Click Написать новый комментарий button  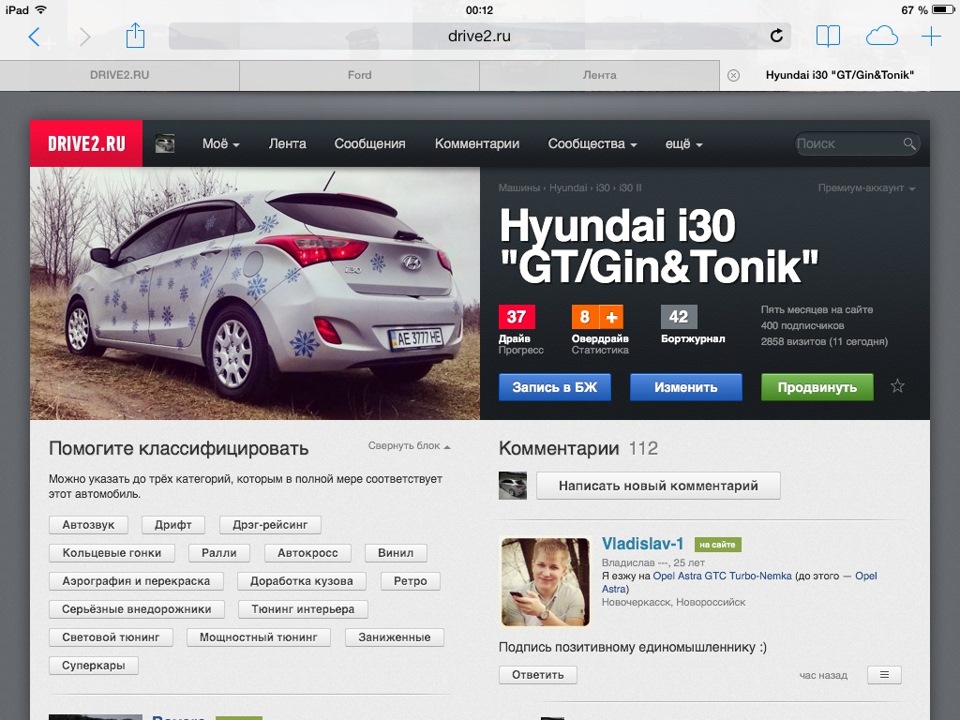[x=658, y=486]
